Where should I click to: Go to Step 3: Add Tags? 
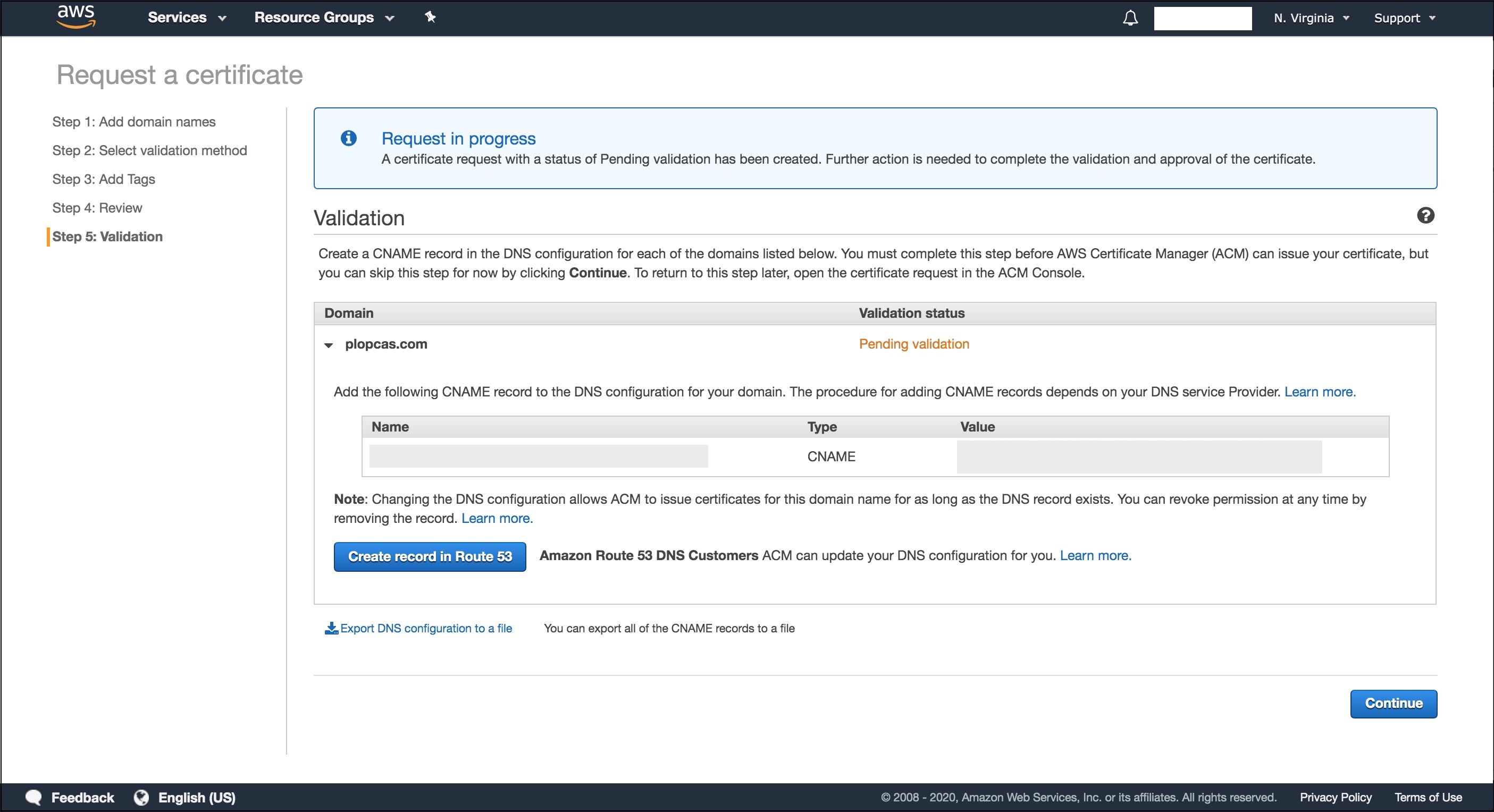(104, 179)
